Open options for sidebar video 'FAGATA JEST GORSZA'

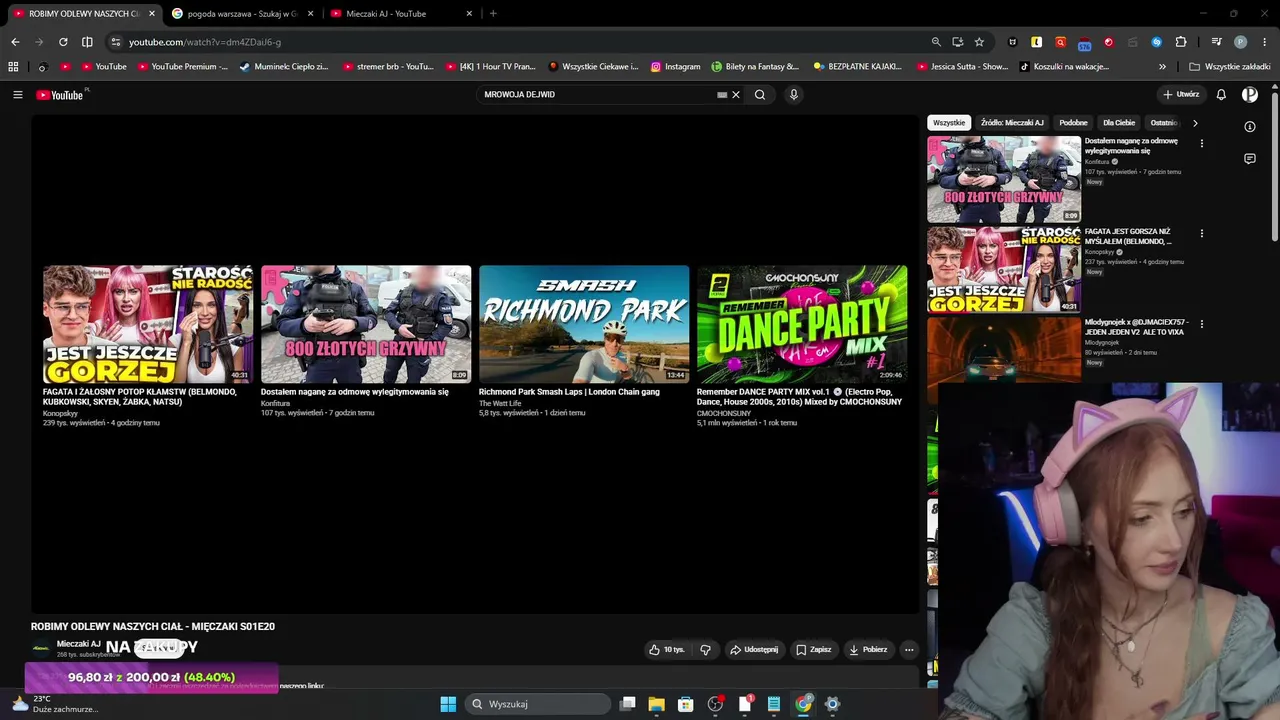[x=1202, y=234]
